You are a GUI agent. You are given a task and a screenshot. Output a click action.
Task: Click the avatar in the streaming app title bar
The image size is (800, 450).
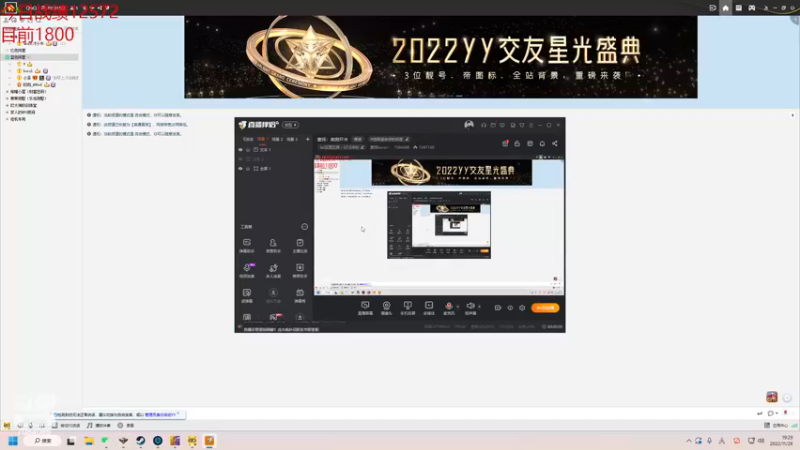pyautogui.click(x=468, y=124)
